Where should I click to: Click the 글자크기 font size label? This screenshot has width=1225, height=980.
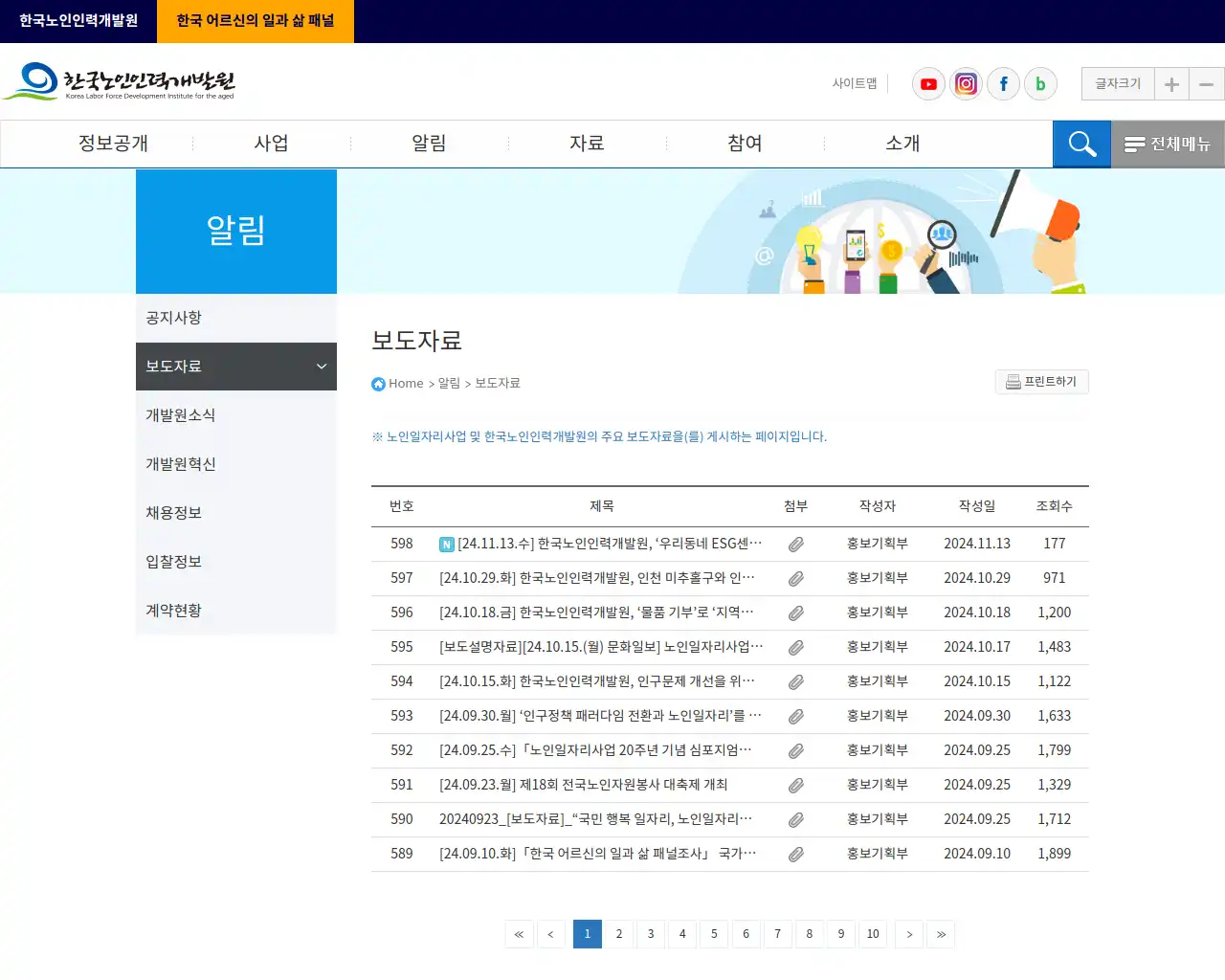pyautogui.click(x=1118, y=84)
